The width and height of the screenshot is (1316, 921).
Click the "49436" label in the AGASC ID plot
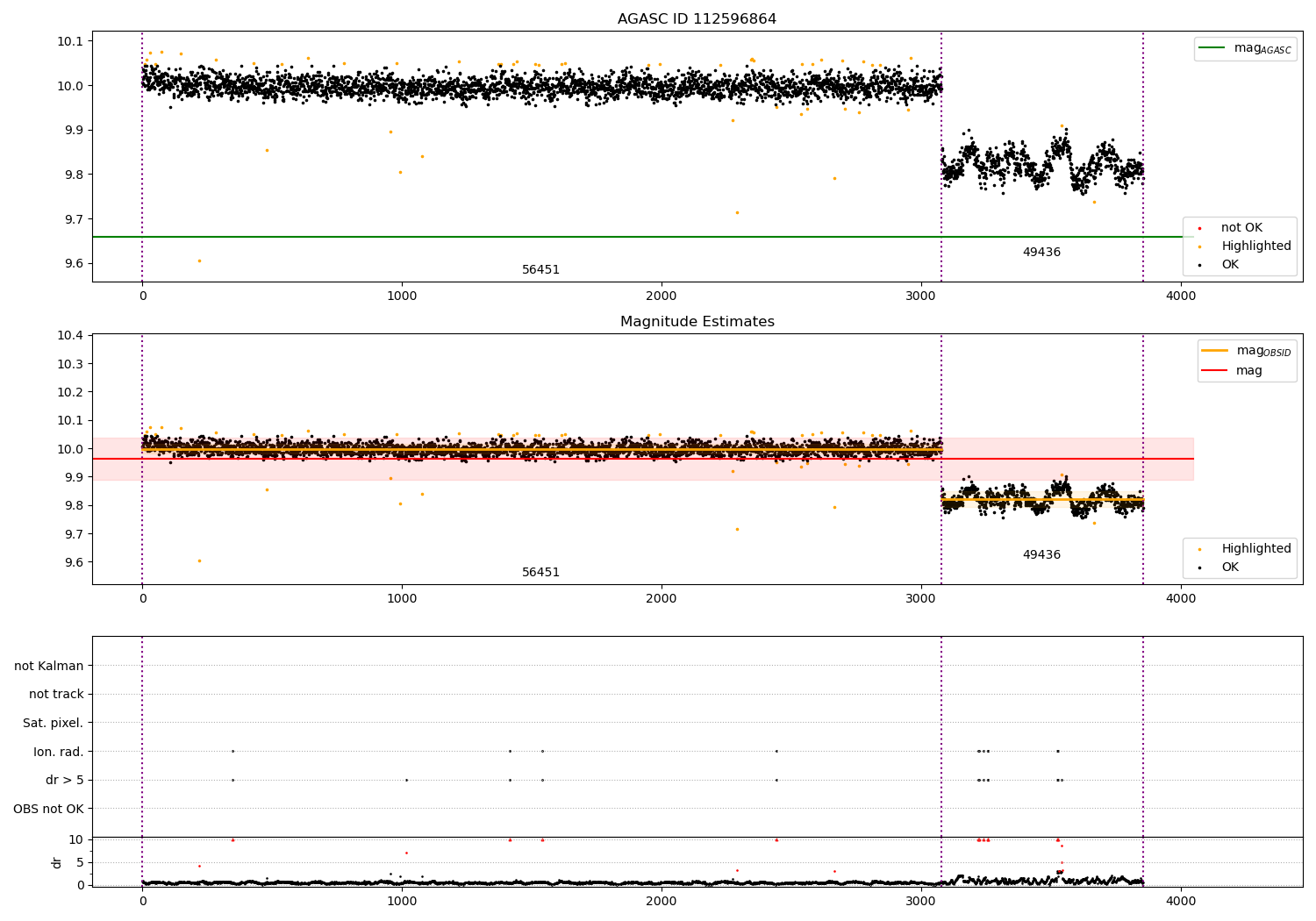(x=1041, y=253)
